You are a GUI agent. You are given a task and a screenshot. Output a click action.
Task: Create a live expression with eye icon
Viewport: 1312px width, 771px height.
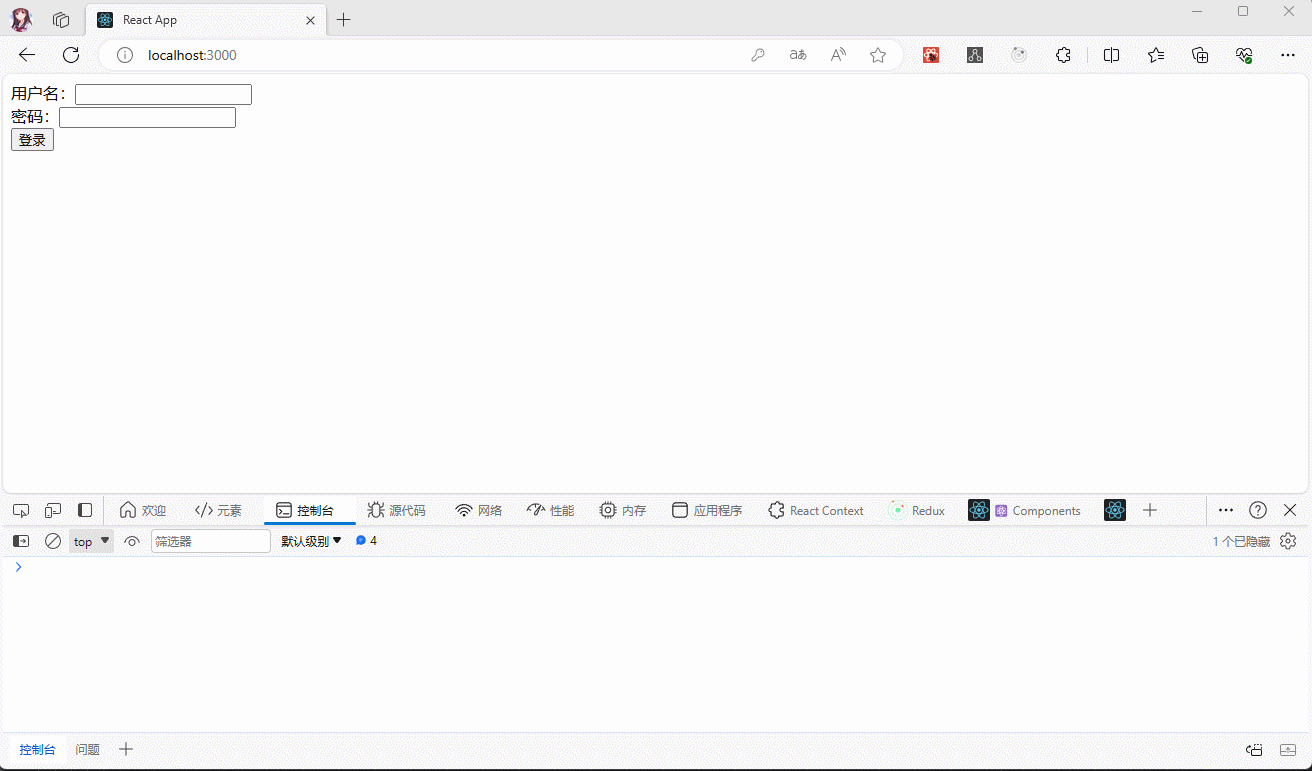tap(132, 541)
